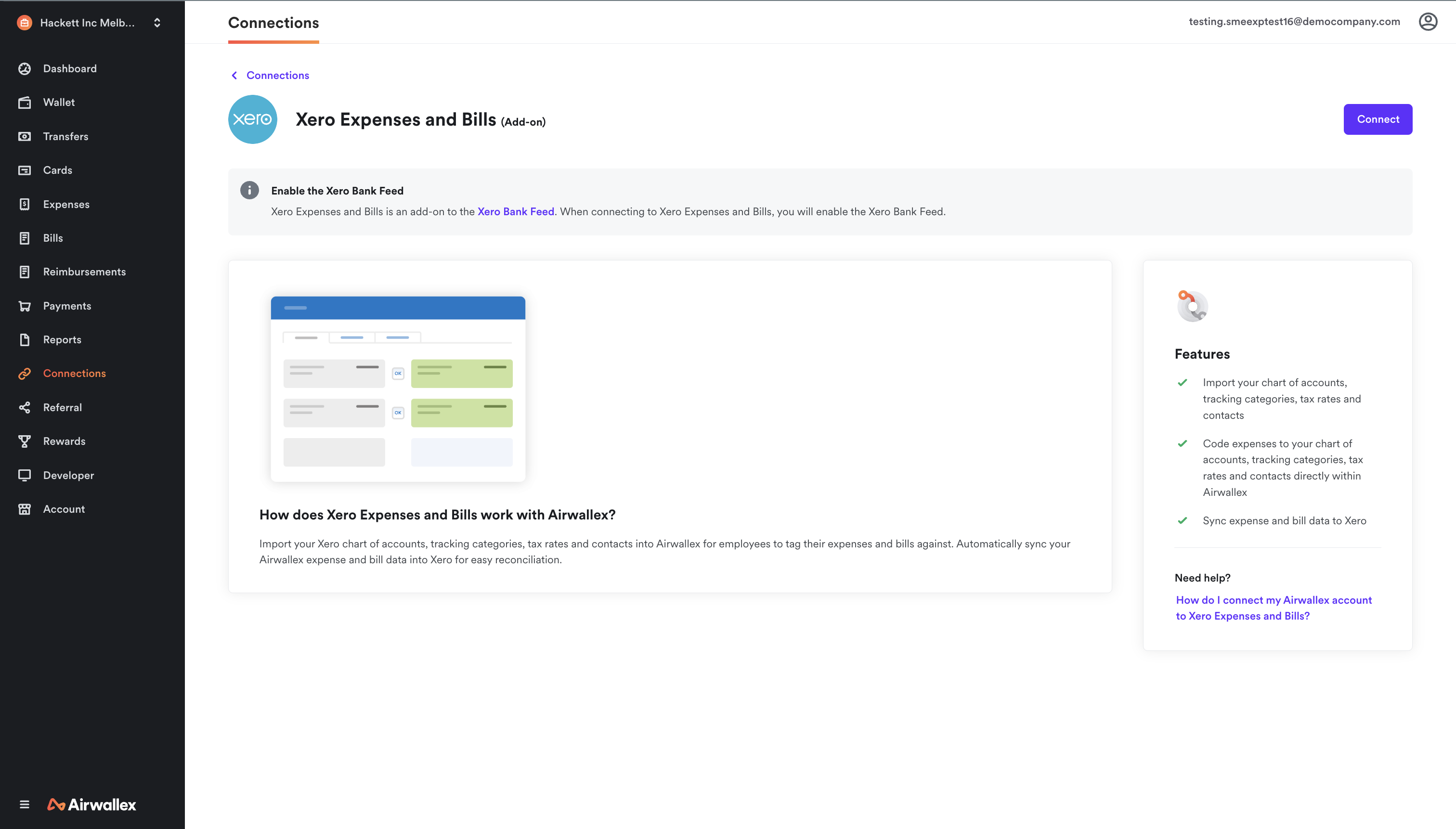The height and width of the screenshot is (829, 1456).
Task: Open the Dashboard icon in sidebar
Action: tap(25, 68)
